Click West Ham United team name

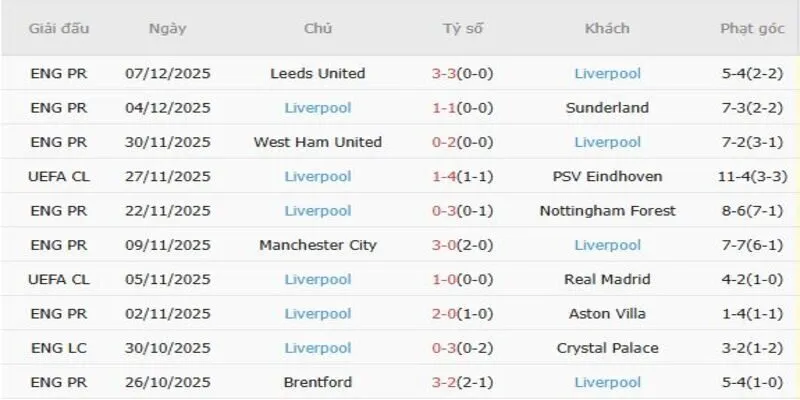[318, 142]
